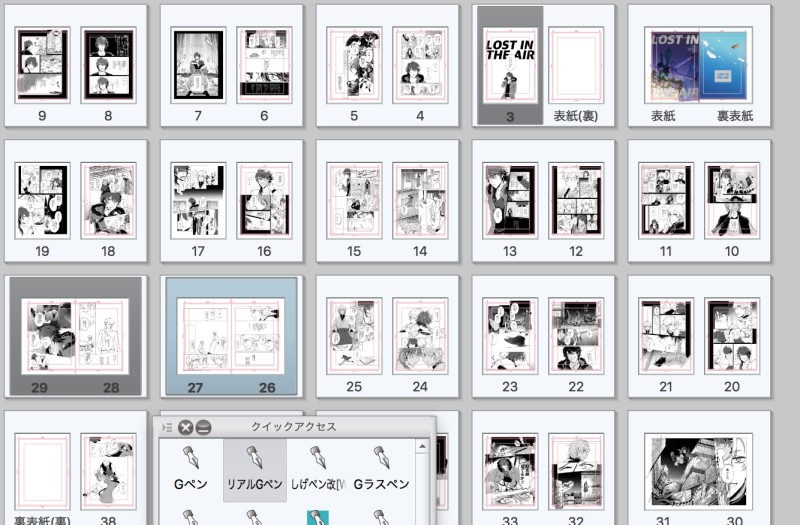Select page 33 thumbnail
The height and width of the screenshot is (525, 800).
[x=510, y=472]
